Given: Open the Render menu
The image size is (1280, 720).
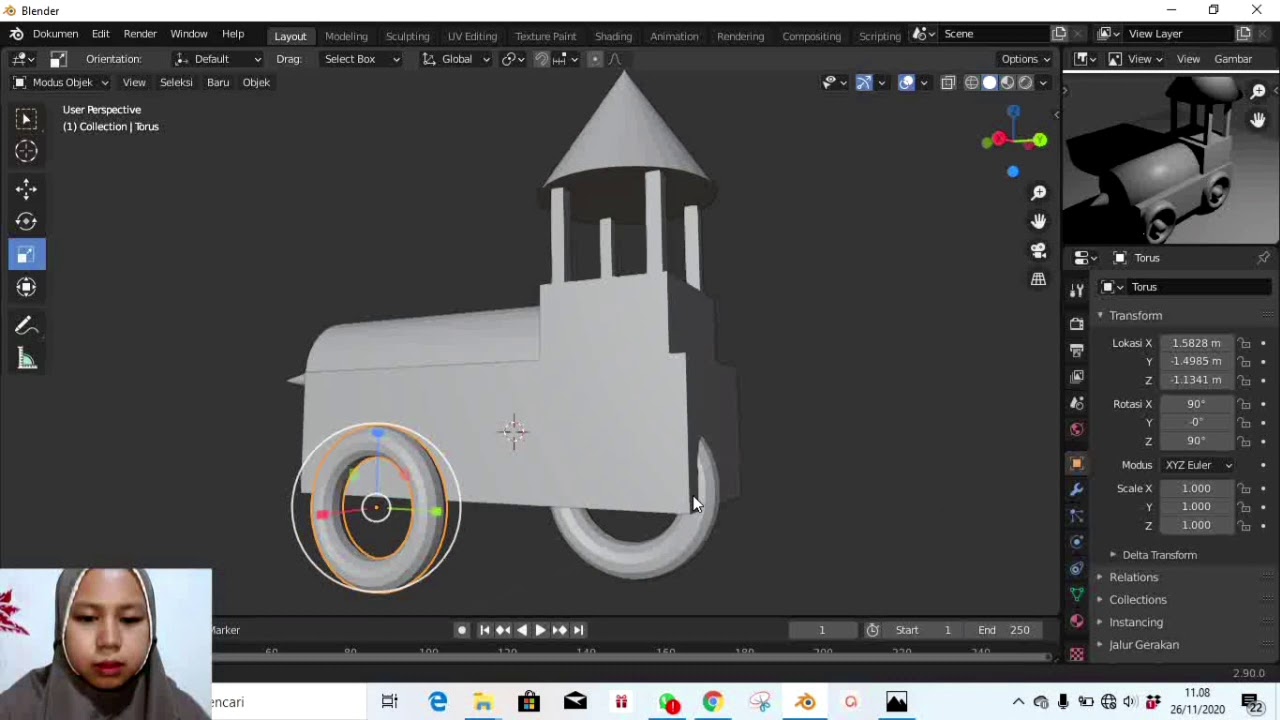Looking at the screenshot, I should tap(140, 34).
